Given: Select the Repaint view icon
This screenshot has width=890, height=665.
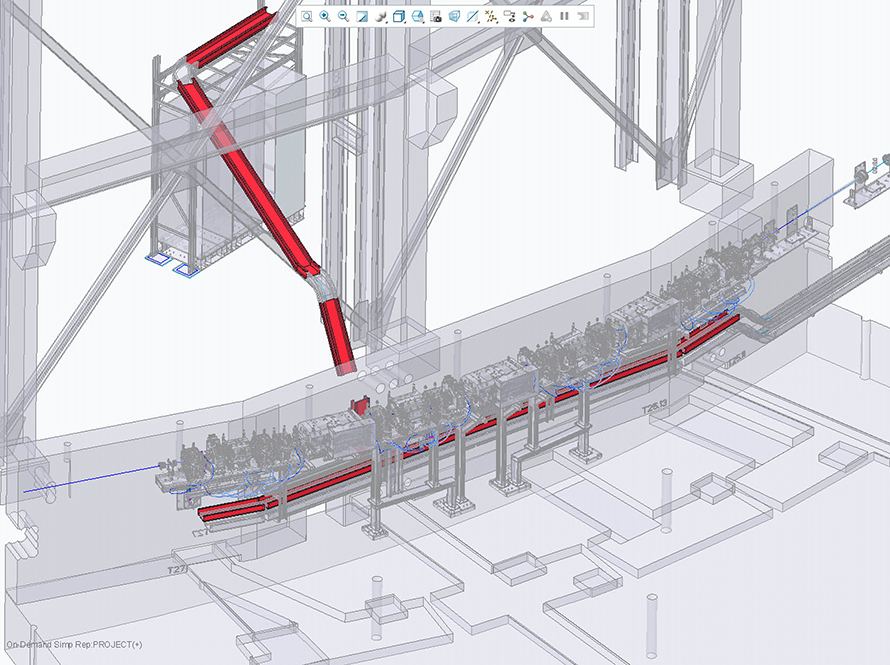Looking at the screenshot, I should (362, 14).
